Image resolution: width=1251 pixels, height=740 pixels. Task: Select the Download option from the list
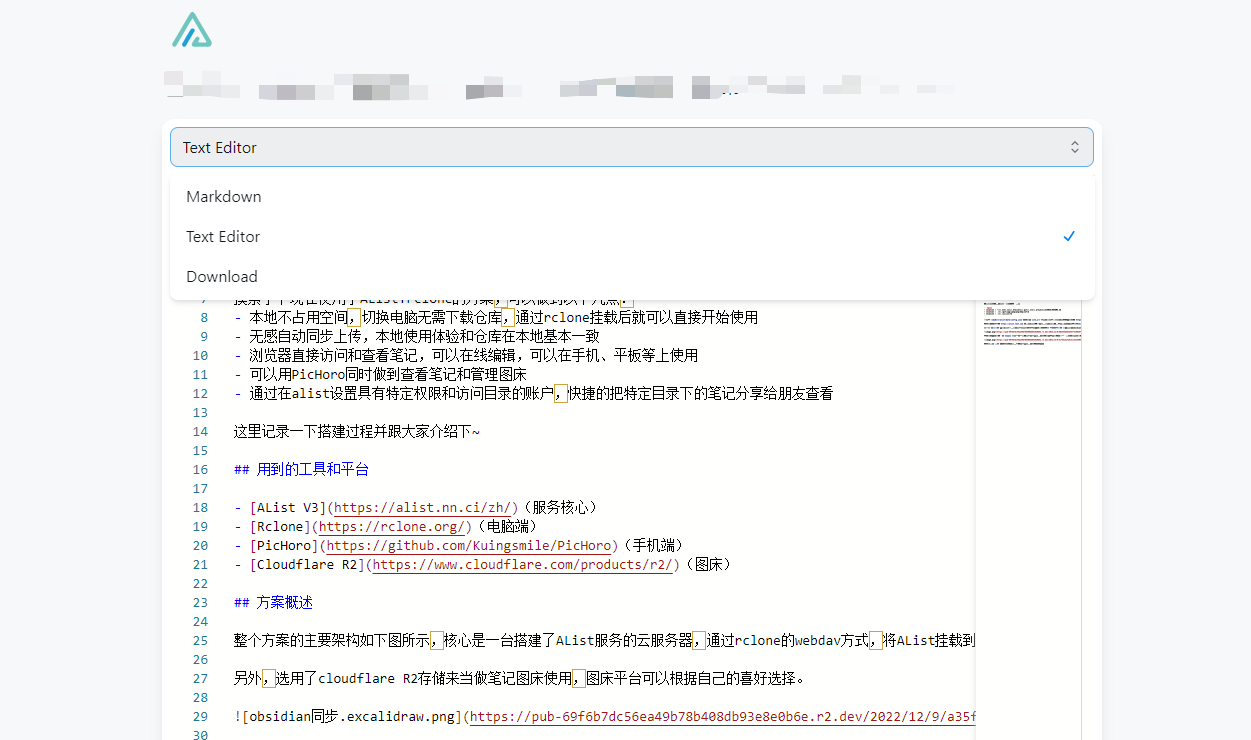[x=221, y=276]
